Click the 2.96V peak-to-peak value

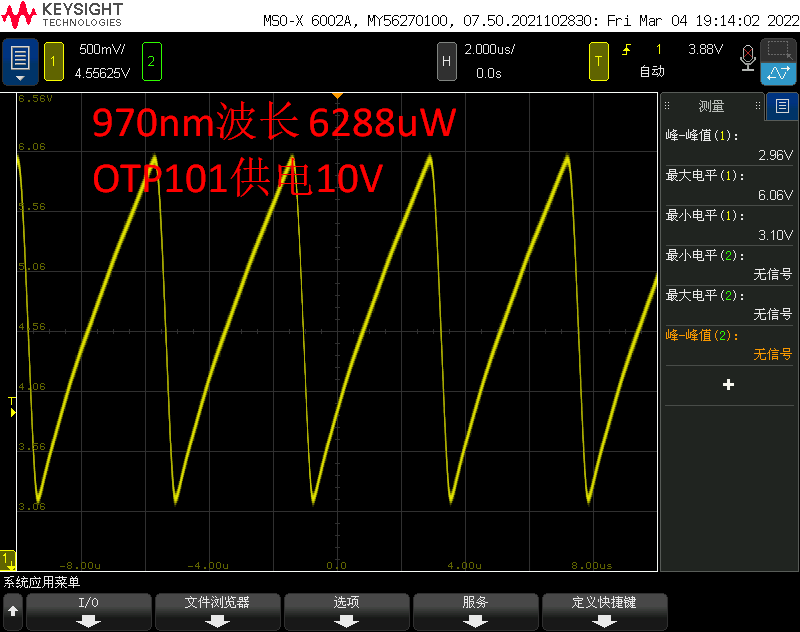coord(776,155)
